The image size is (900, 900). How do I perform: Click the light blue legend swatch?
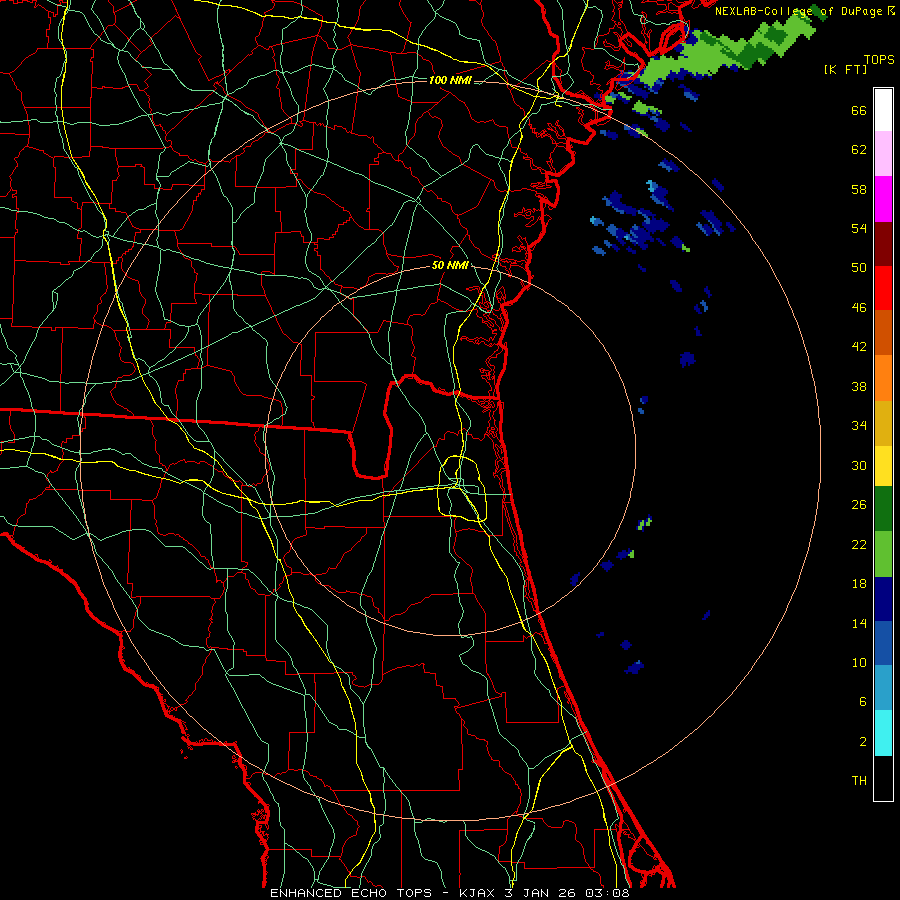tap(883, 688)
